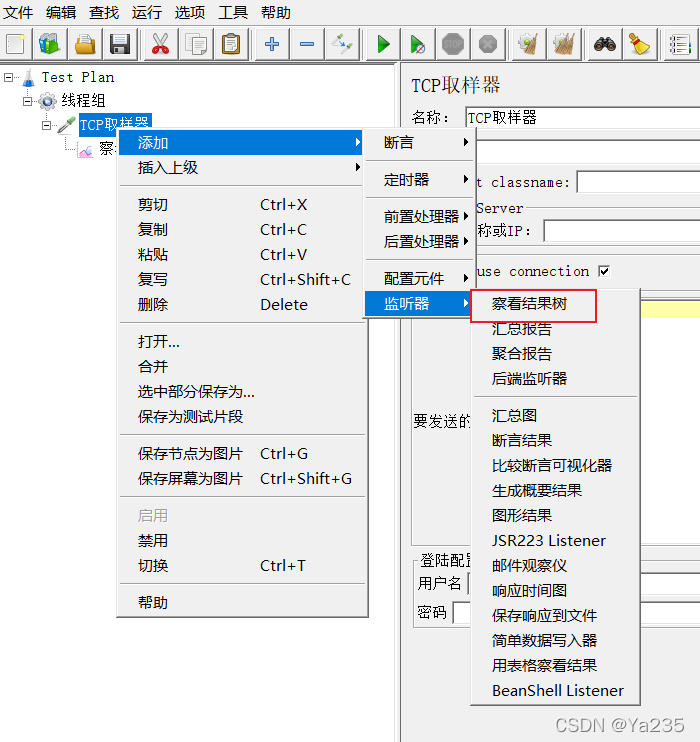Click the Copy toolbar icon
The image size is (700, 742).
(x=195, y=44)
